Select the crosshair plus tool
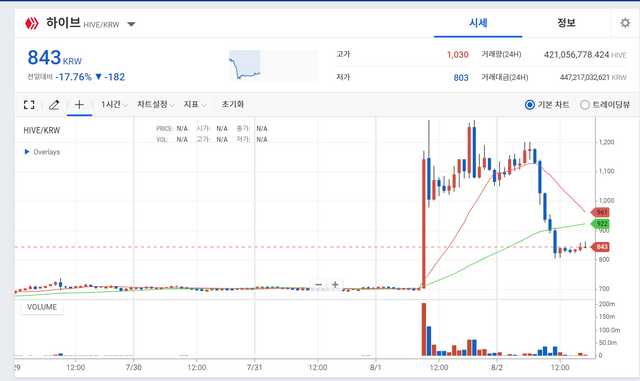Screen dimensions: 640x381 pos(79,105)
